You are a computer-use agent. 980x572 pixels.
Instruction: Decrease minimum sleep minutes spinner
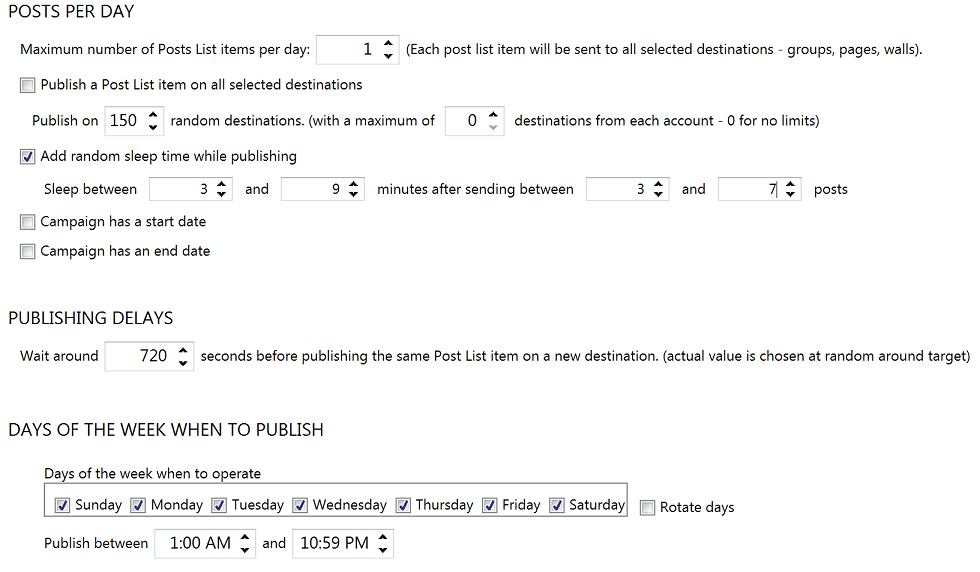[222, 195]
